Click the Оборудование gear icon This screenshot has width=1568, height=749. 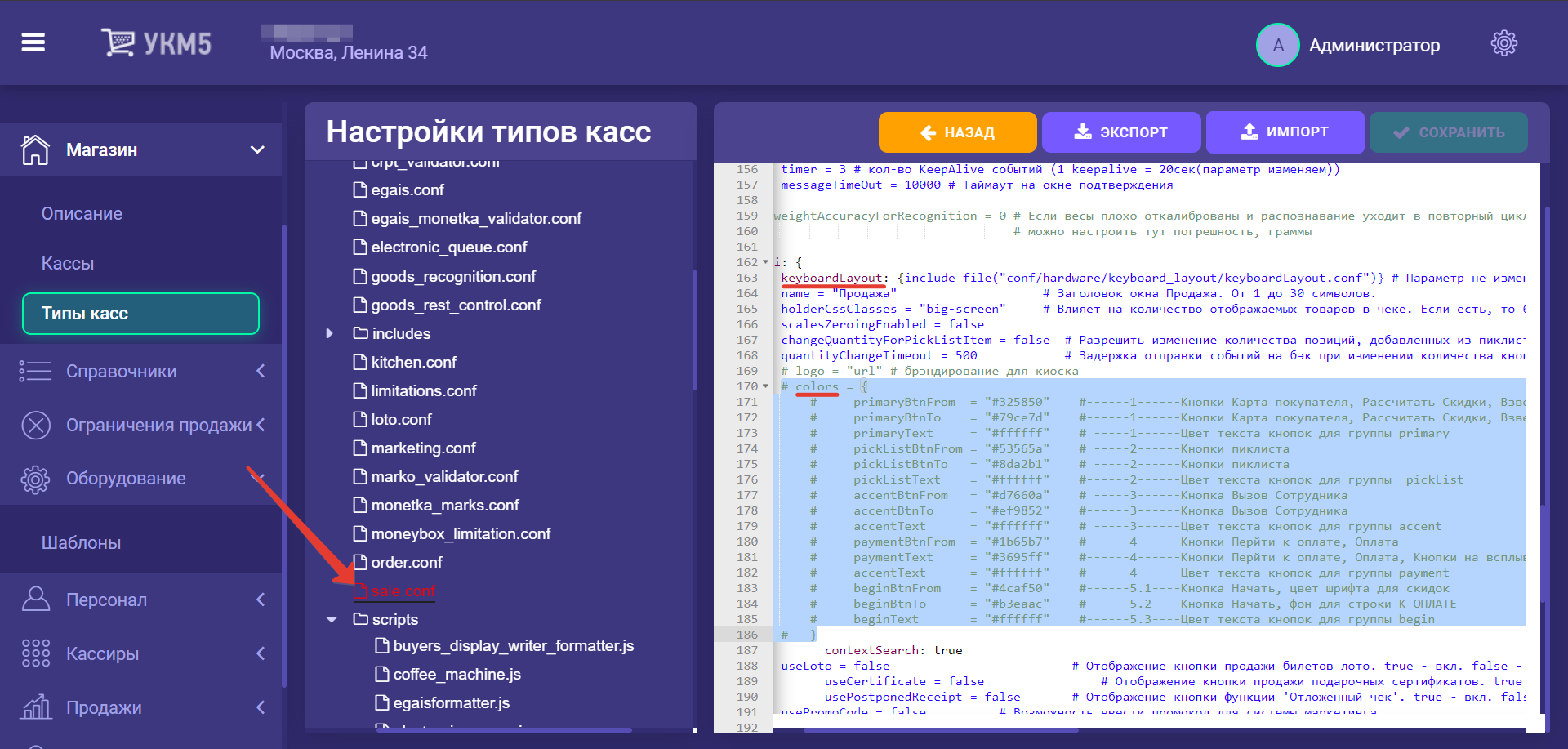click(35, 479)
